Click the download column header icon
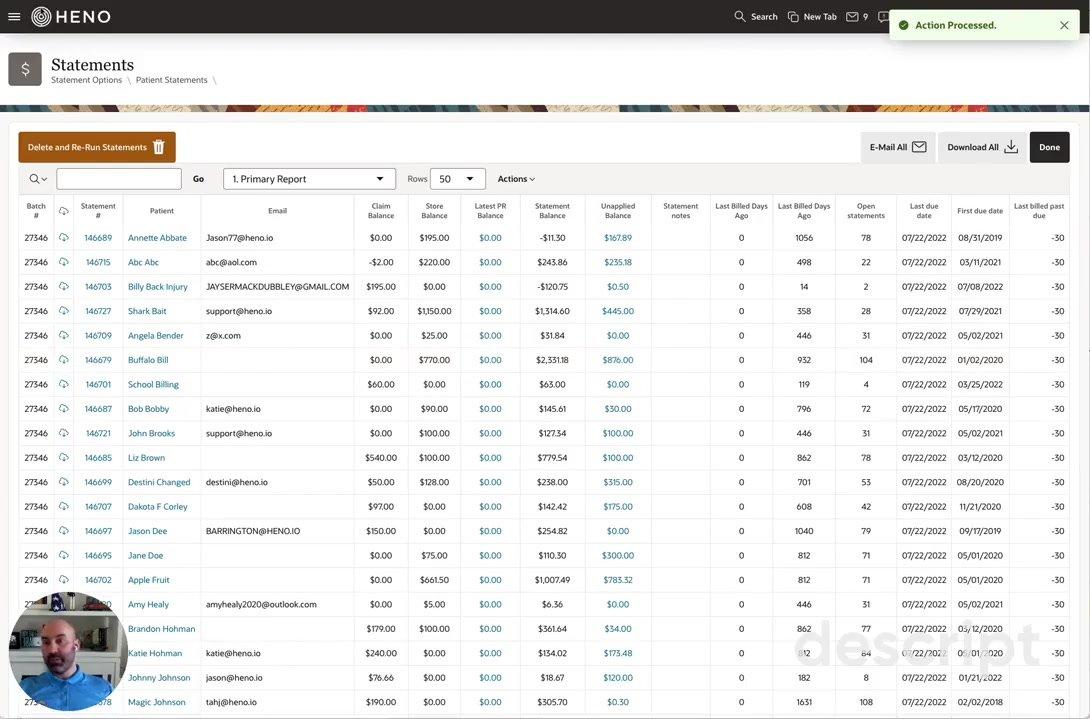1090x719 pixels. click(x=64, y=211)
